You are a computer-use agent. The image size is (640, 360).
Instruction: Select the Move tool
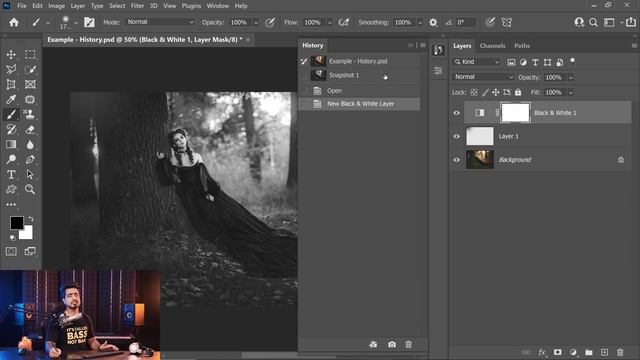click(11, 54)
